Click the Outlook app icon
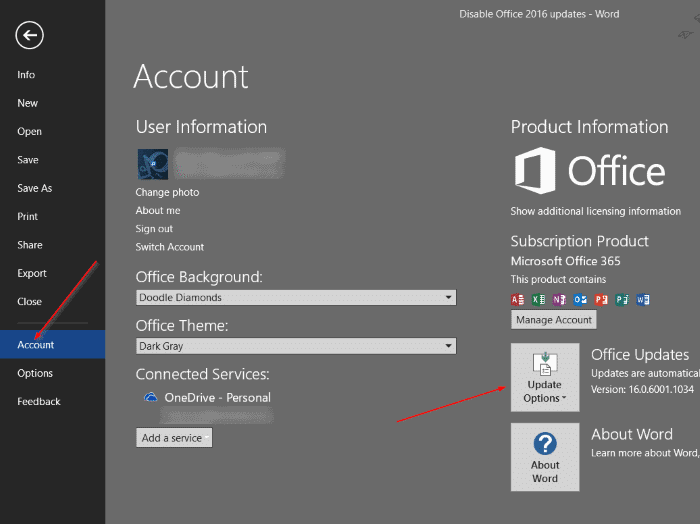This screenshot has height=524, width=700. [580, 299]
